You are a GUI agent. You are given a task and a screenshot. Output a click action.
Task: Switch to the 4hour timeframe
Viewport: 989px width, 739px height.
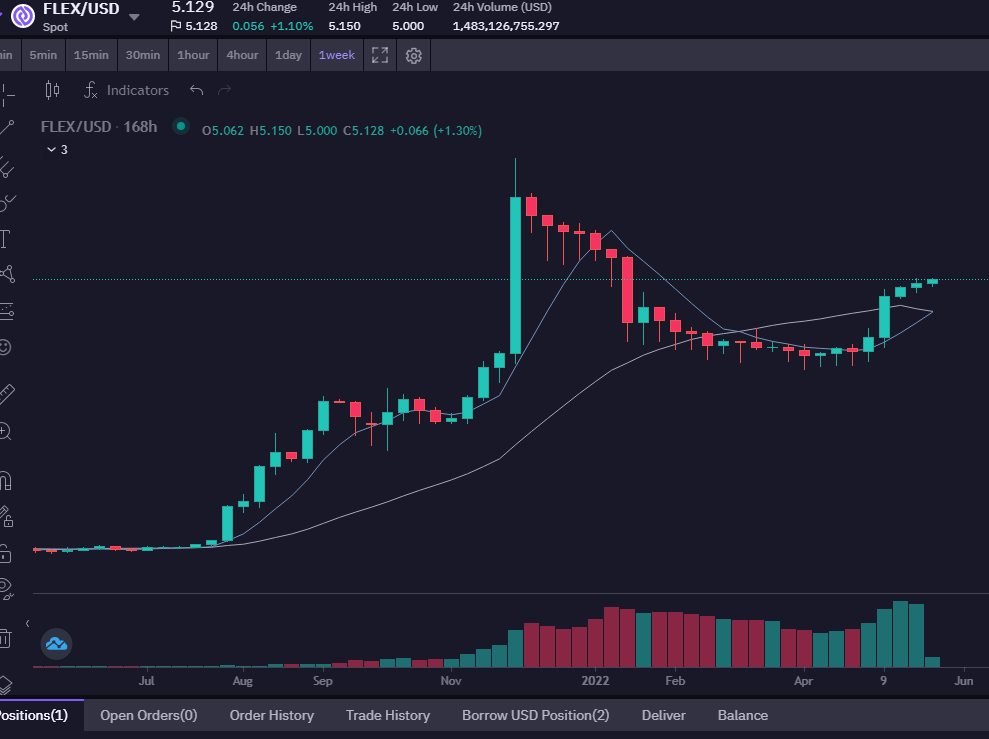[x=242, y=55]
